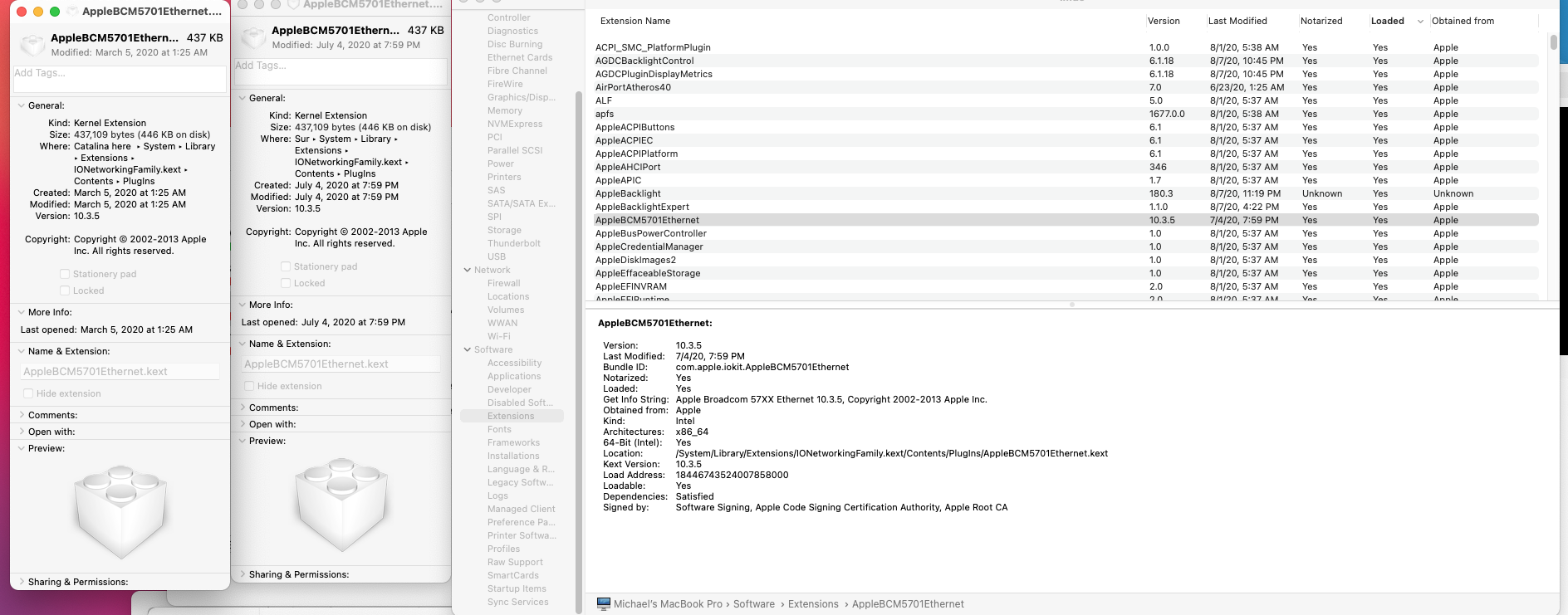Image resolution: width=1568 pixels, height=615 pixels.
Task: Sort by Obtained from column header
Action: [1463, 21]
